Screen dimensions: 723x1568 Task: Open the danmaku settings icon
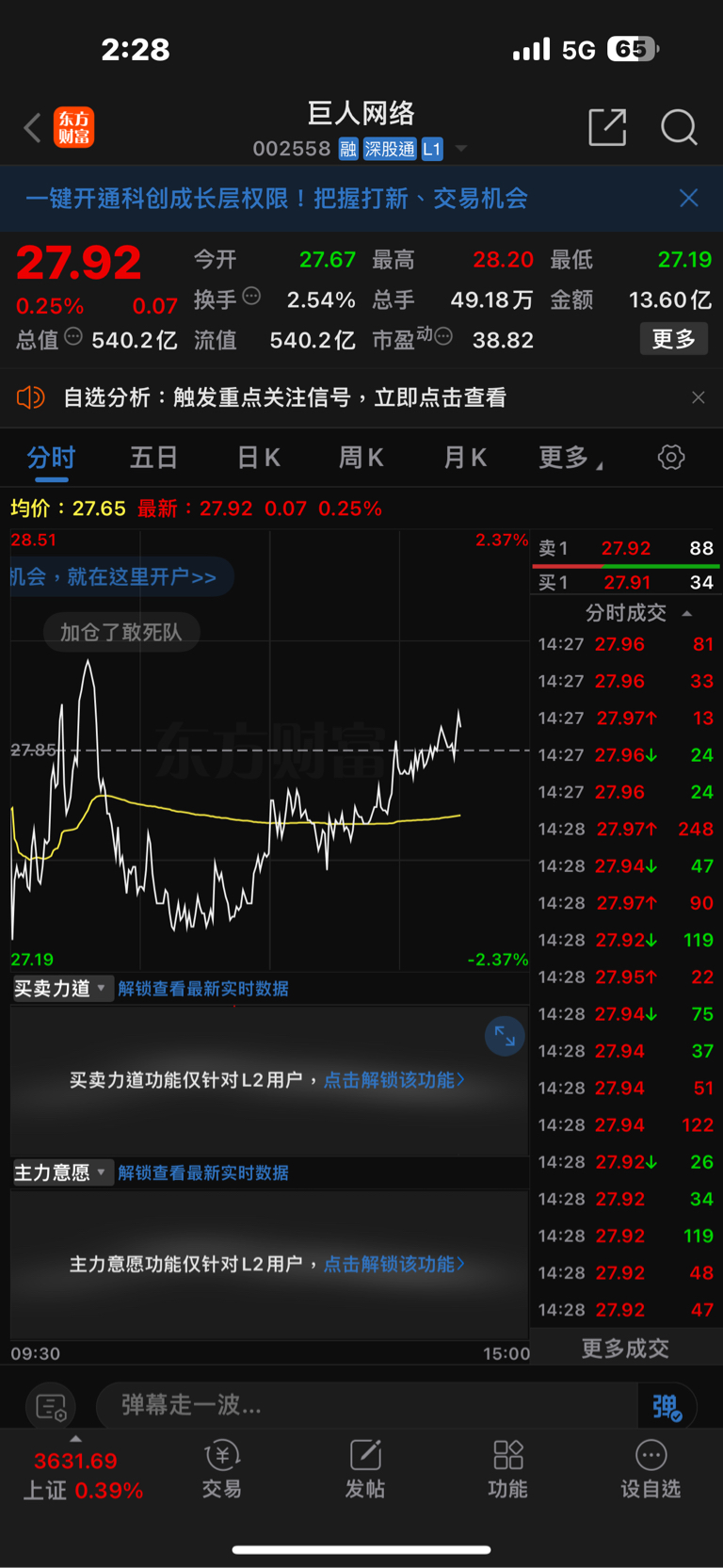tap(51, 1406)
